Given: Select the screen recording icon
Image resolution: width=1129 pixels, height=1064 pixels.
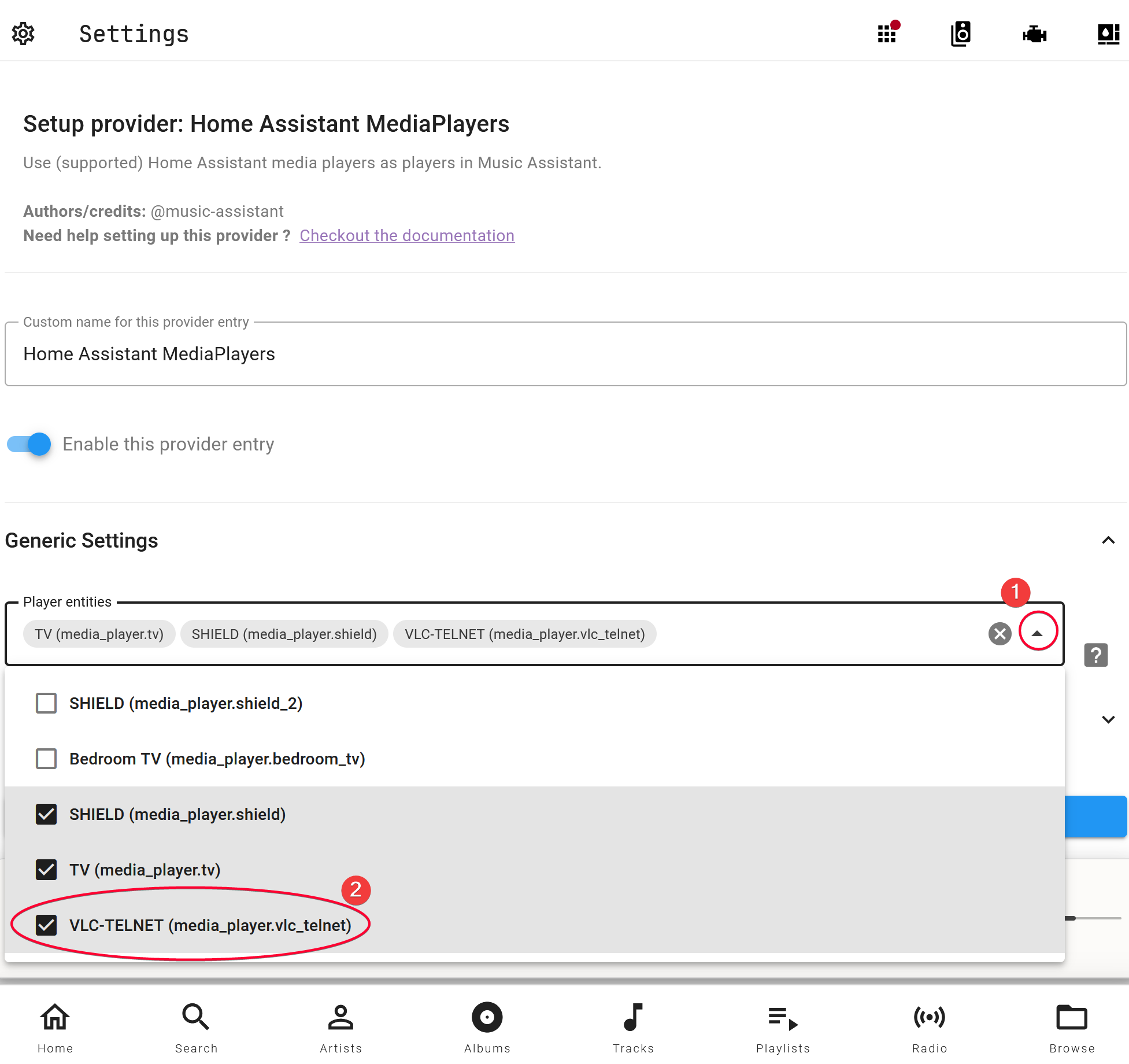Looking at the screenshot, I should [1035, 33].
